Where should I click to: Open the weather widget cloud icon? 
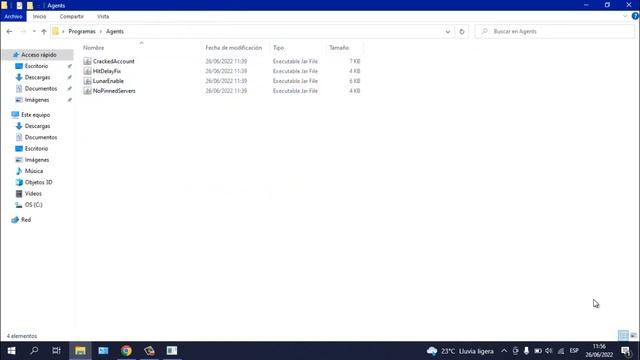(432, 351)
